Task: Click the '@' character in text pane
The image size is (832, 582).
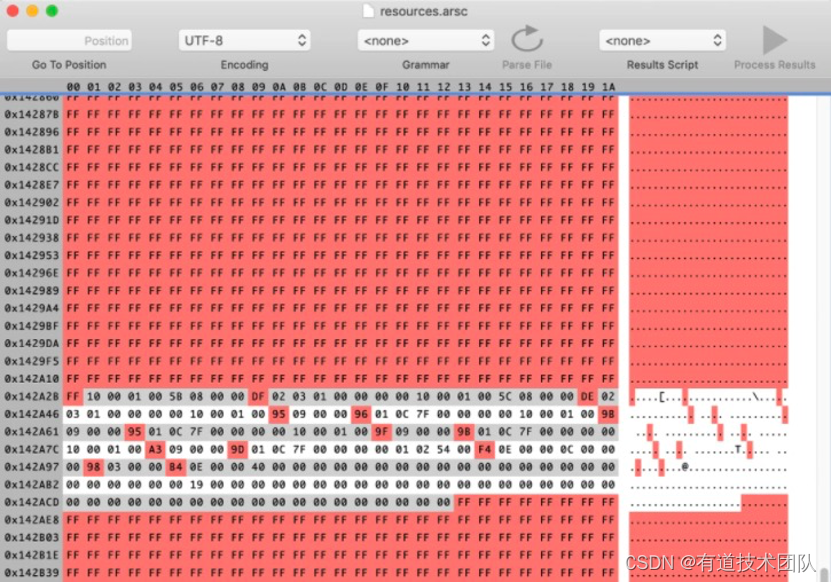Action: pos(685,467)
